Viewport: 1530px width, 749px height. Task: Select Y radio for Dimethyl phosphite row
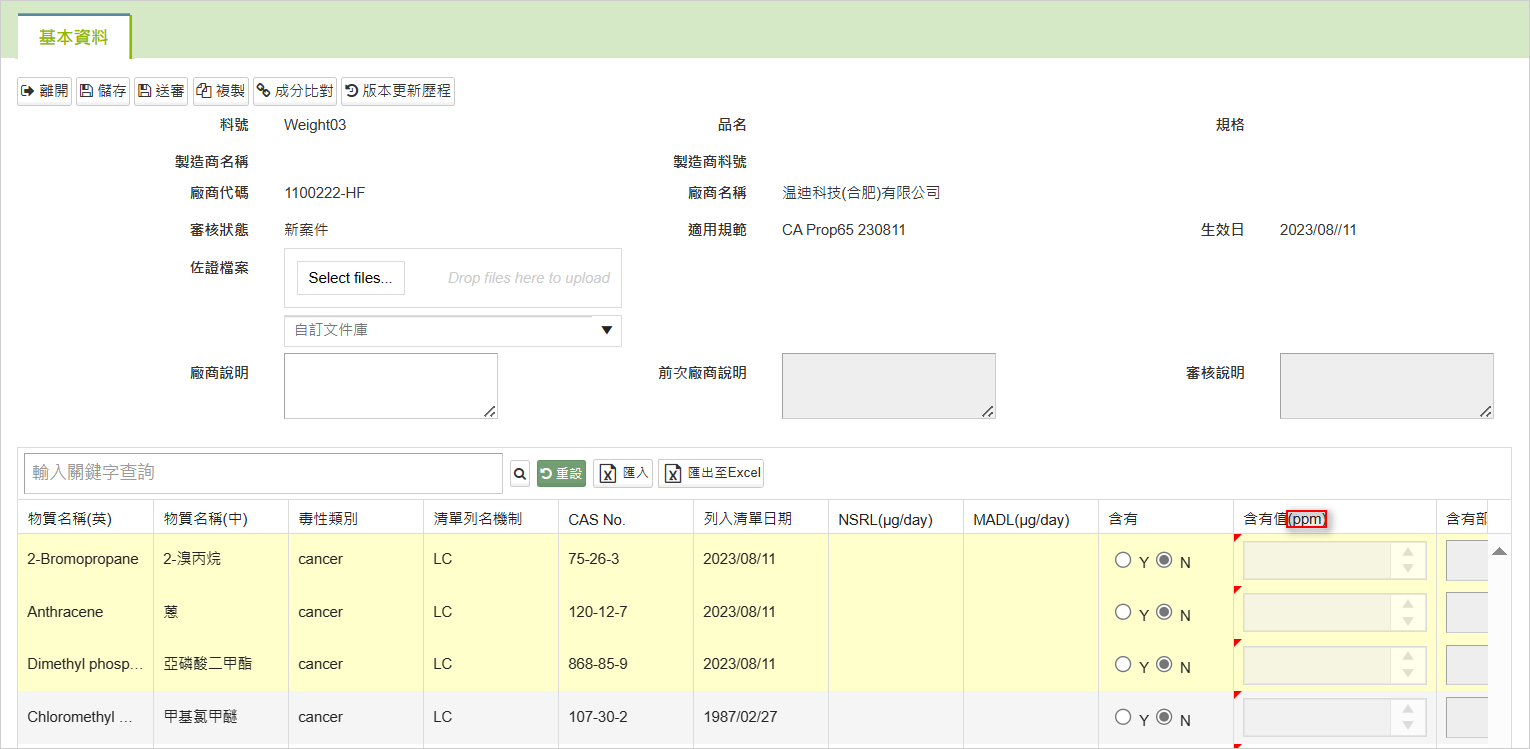pos(1123,665)
